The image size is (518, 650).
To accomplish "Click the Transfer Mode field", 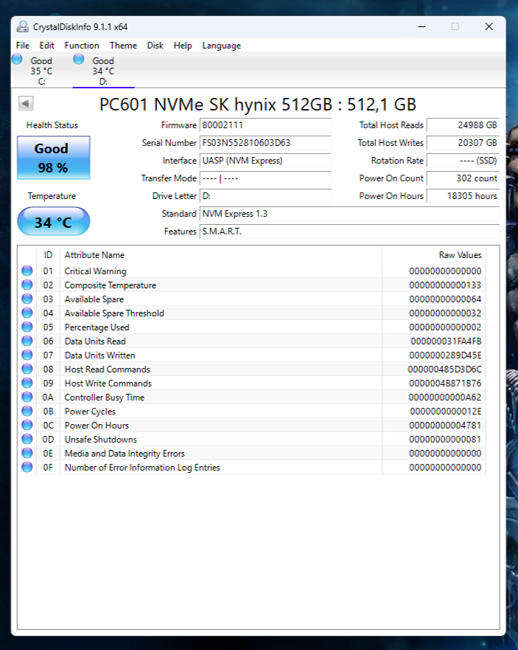I will (x=266, y=178).
